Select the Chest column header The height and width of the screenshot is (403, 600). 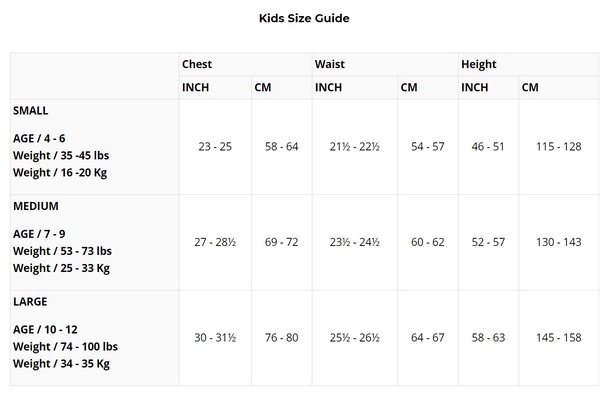click(197, 64)
